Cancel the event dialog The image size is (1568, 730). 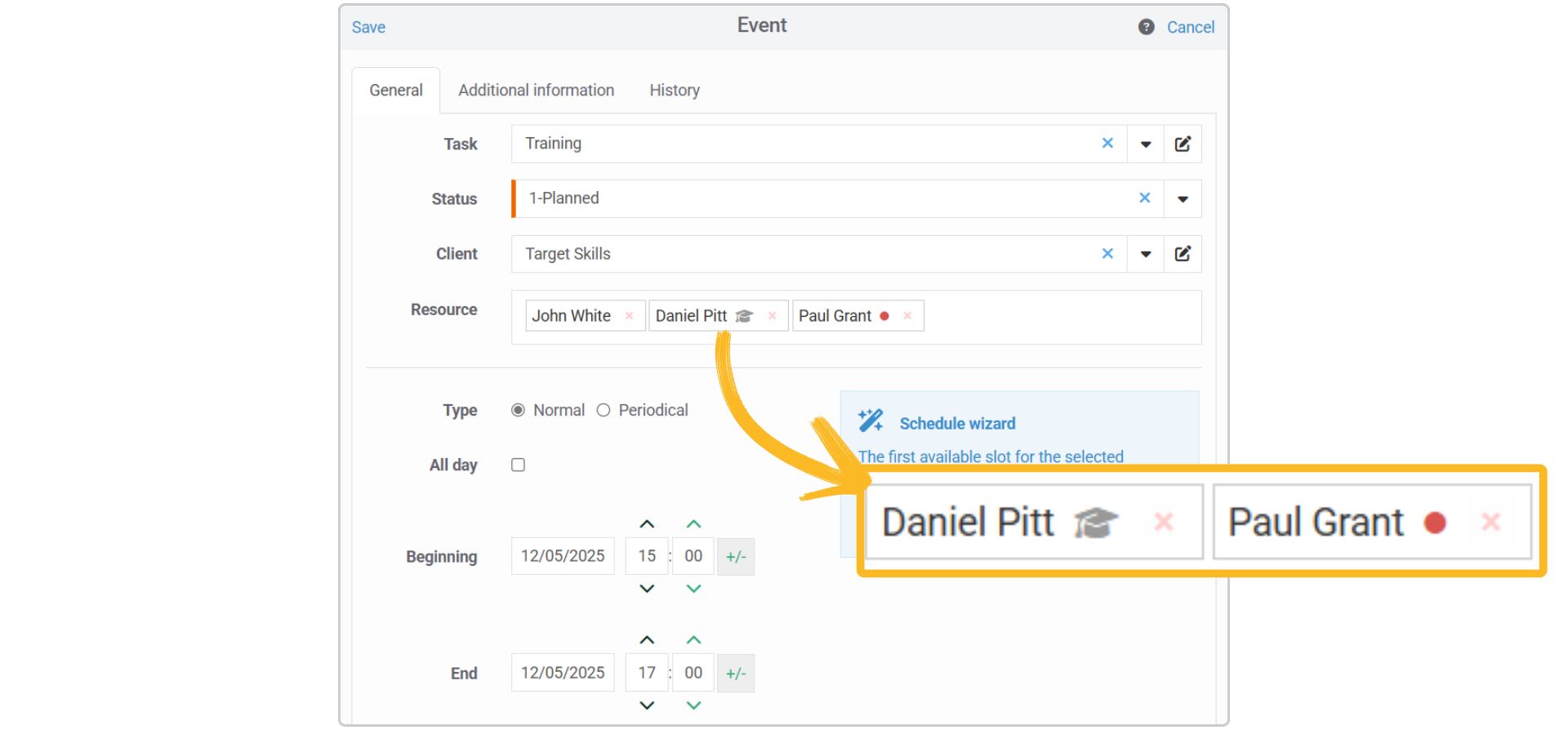(1190, 27)
